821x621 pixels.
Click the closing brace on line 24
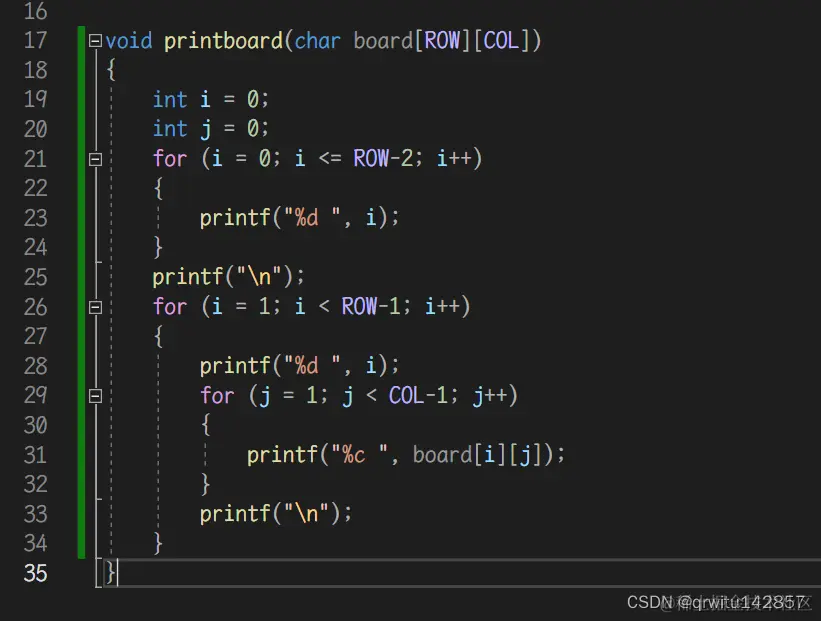[x=158, y=247]
